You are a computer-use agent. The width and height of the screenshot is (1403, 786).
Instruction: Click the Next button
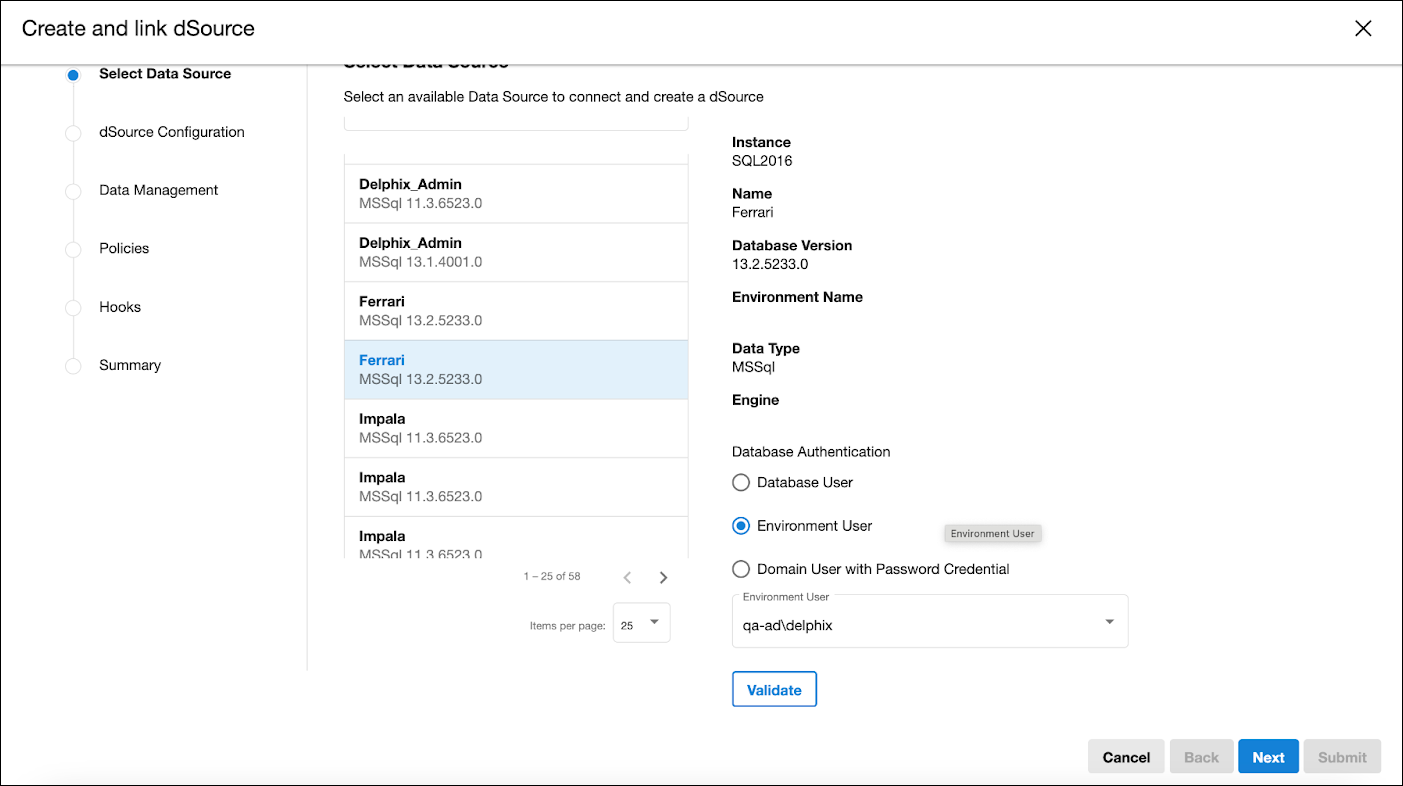pos(1267,757)
